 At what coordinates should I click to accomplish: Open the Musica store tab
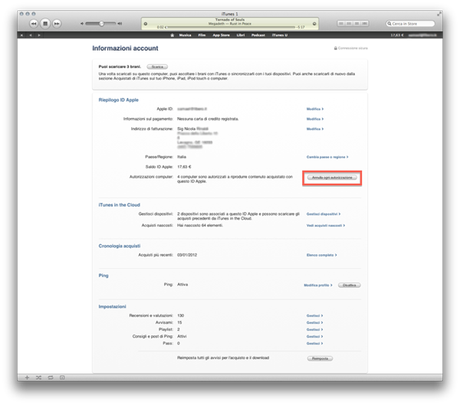click(185, 35)
